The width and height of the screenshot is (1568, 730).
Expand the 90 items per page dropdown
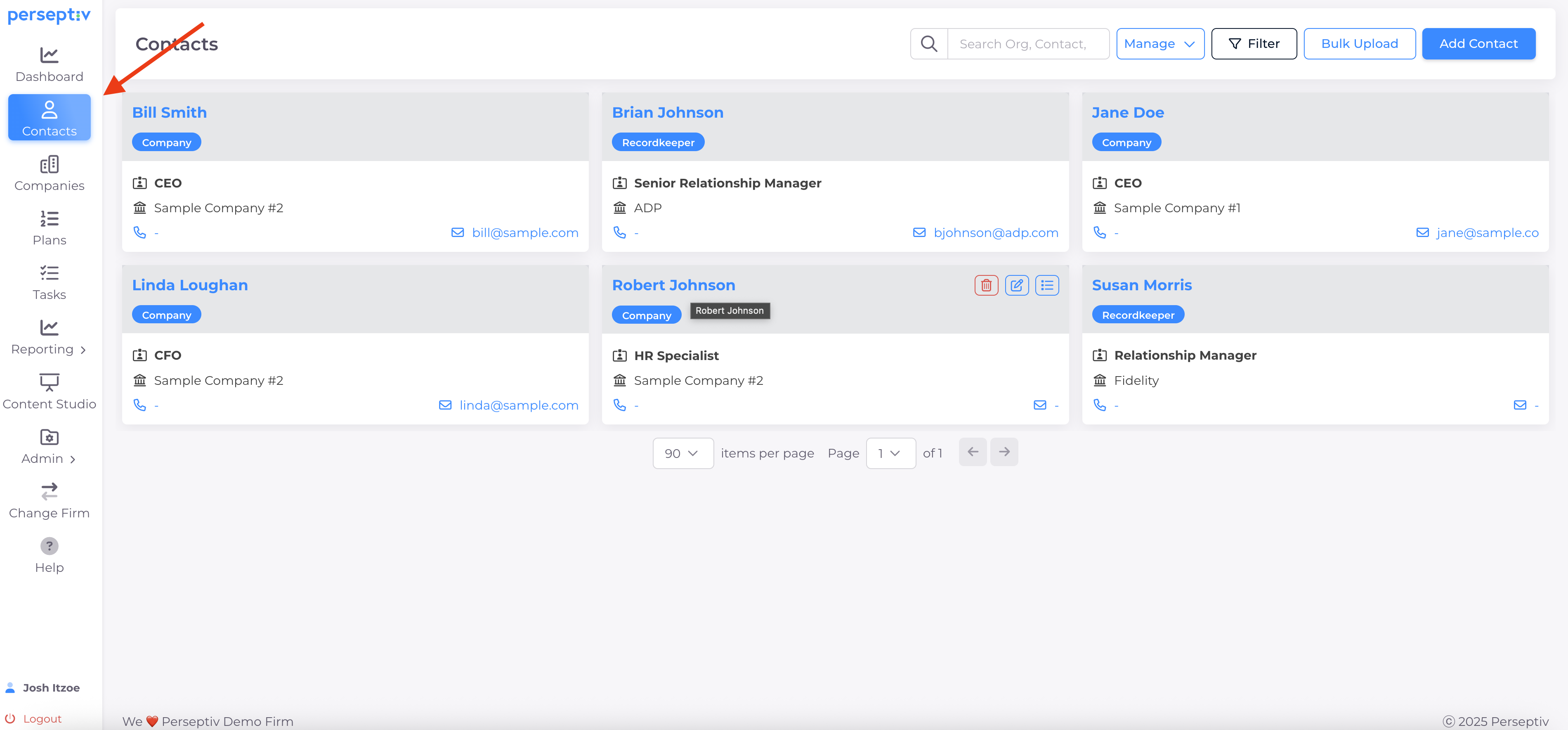point(682,453)
